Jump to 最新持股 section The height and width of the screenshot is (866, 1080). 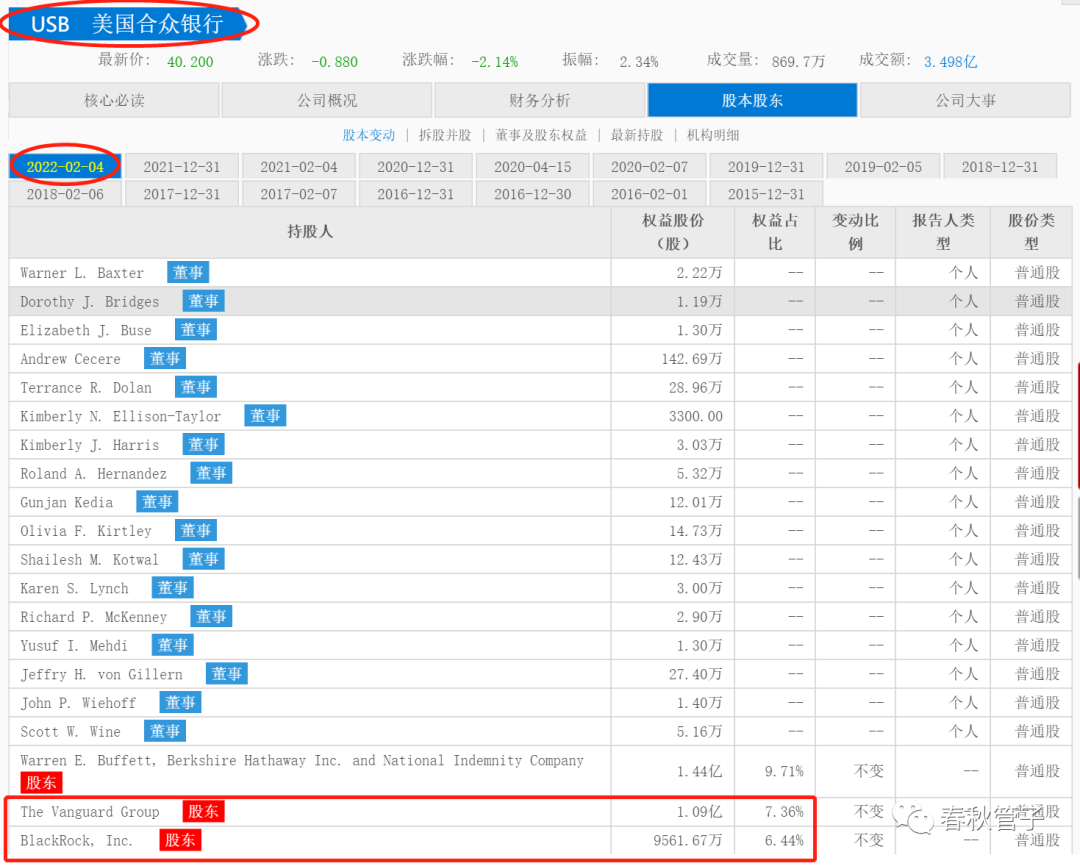(x=637, y=135)
